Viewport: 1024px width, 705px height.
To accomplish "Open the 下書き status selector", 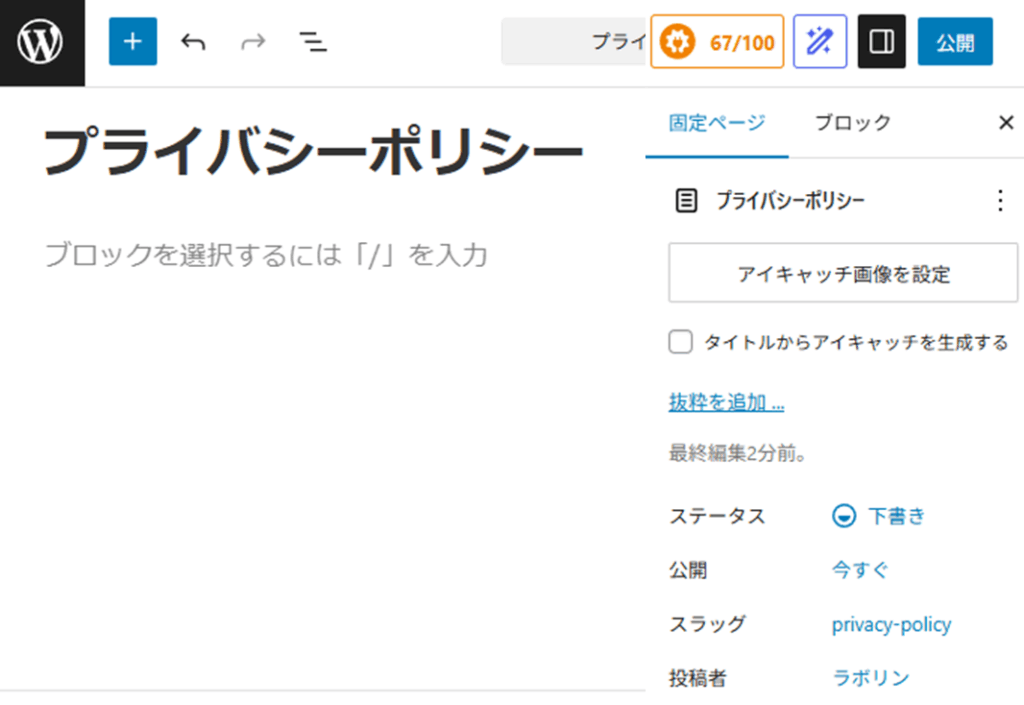I will tap(890, 516).
